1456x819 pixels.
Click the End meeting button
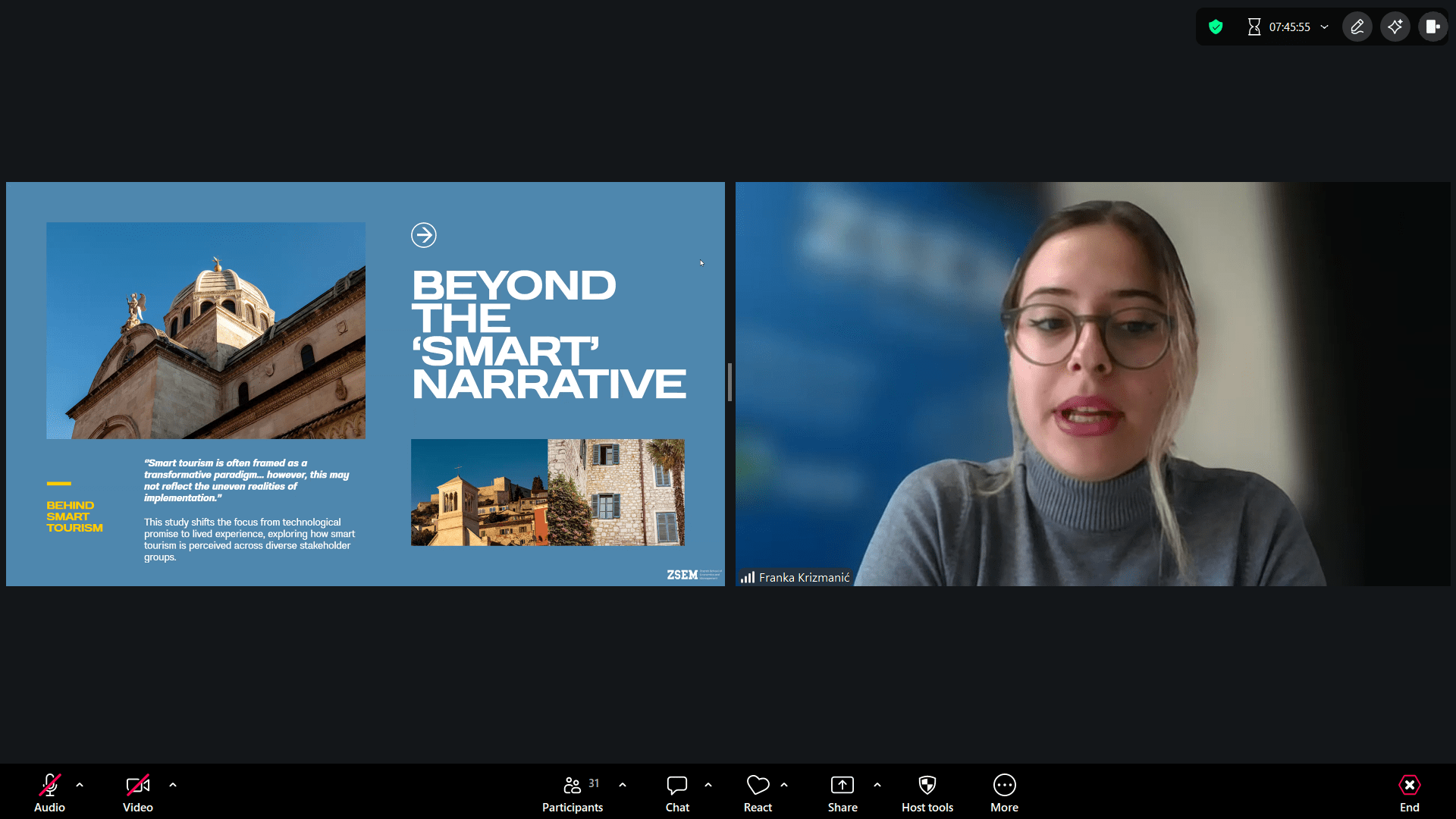click(x=1409, y=792)
